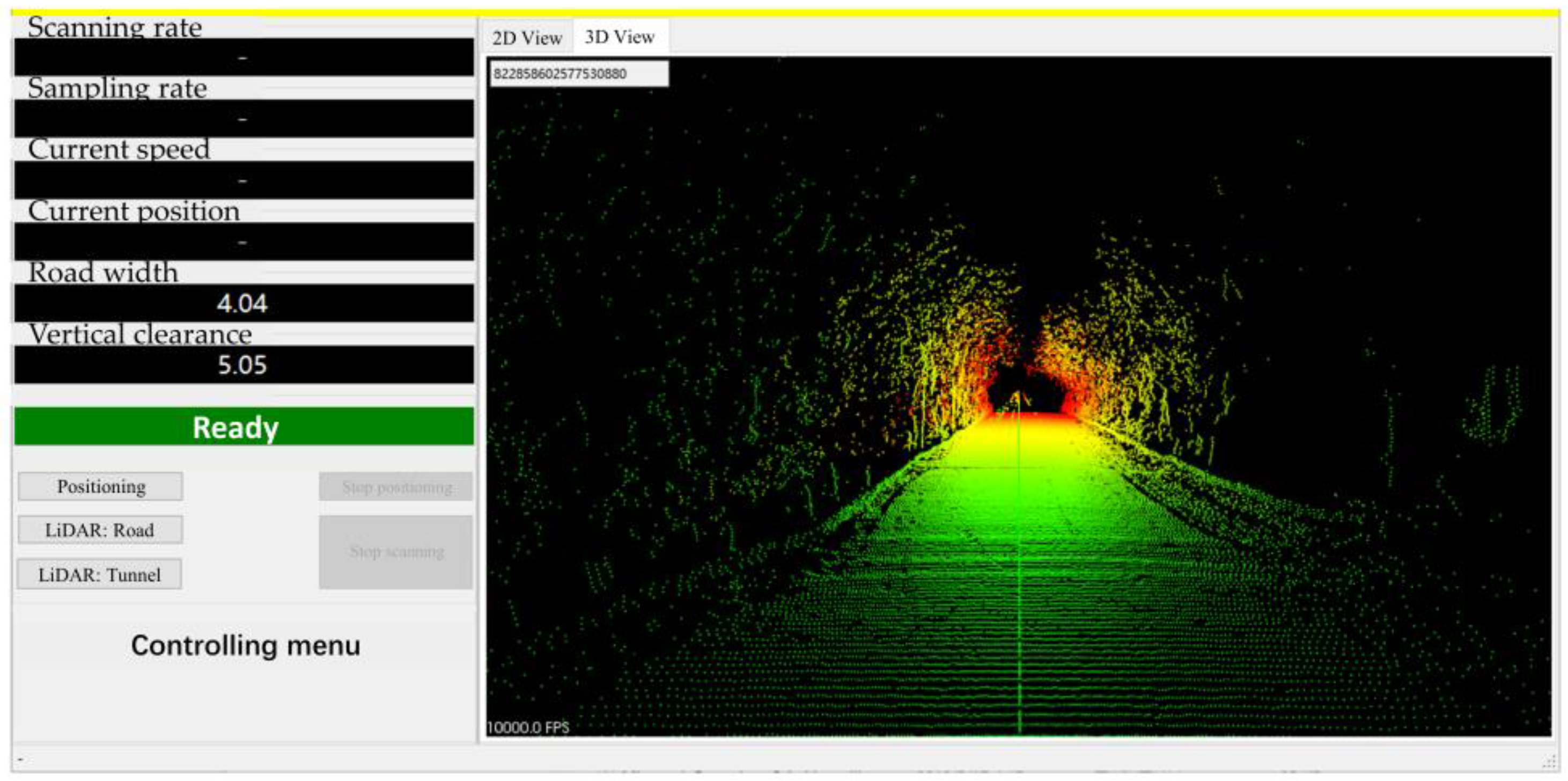
Task: Select the 3D View tab
Action: point(619,37)
